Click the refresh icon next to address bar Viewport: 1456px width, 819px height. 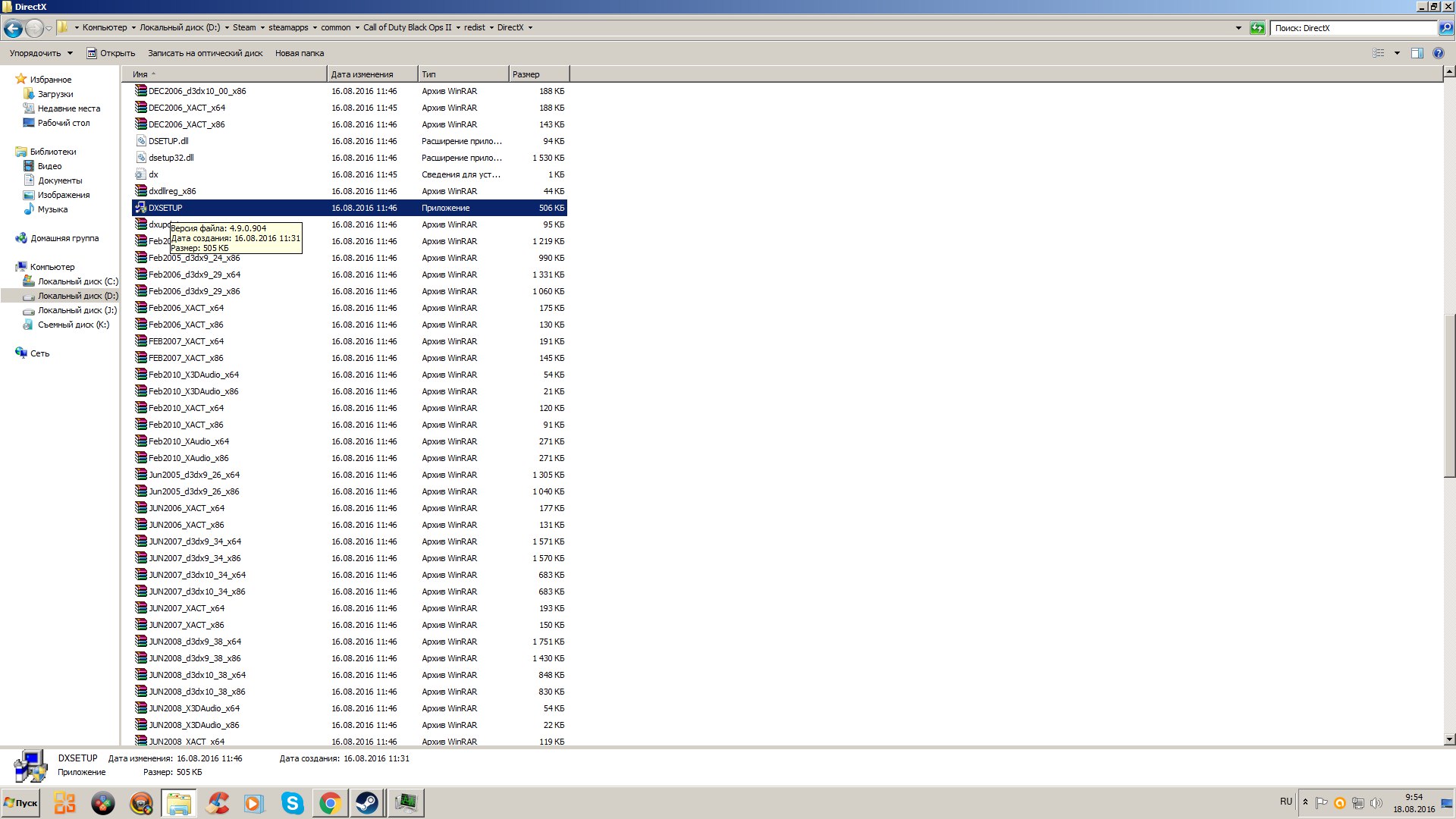tap(1257, 28)
